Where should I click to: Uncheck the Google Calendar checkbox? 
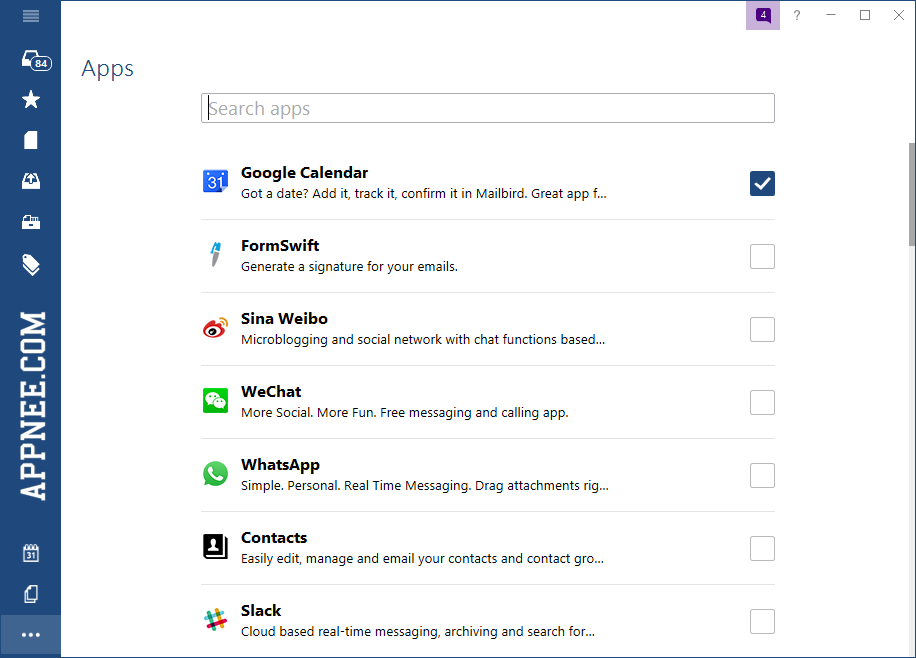coord(762,183)
